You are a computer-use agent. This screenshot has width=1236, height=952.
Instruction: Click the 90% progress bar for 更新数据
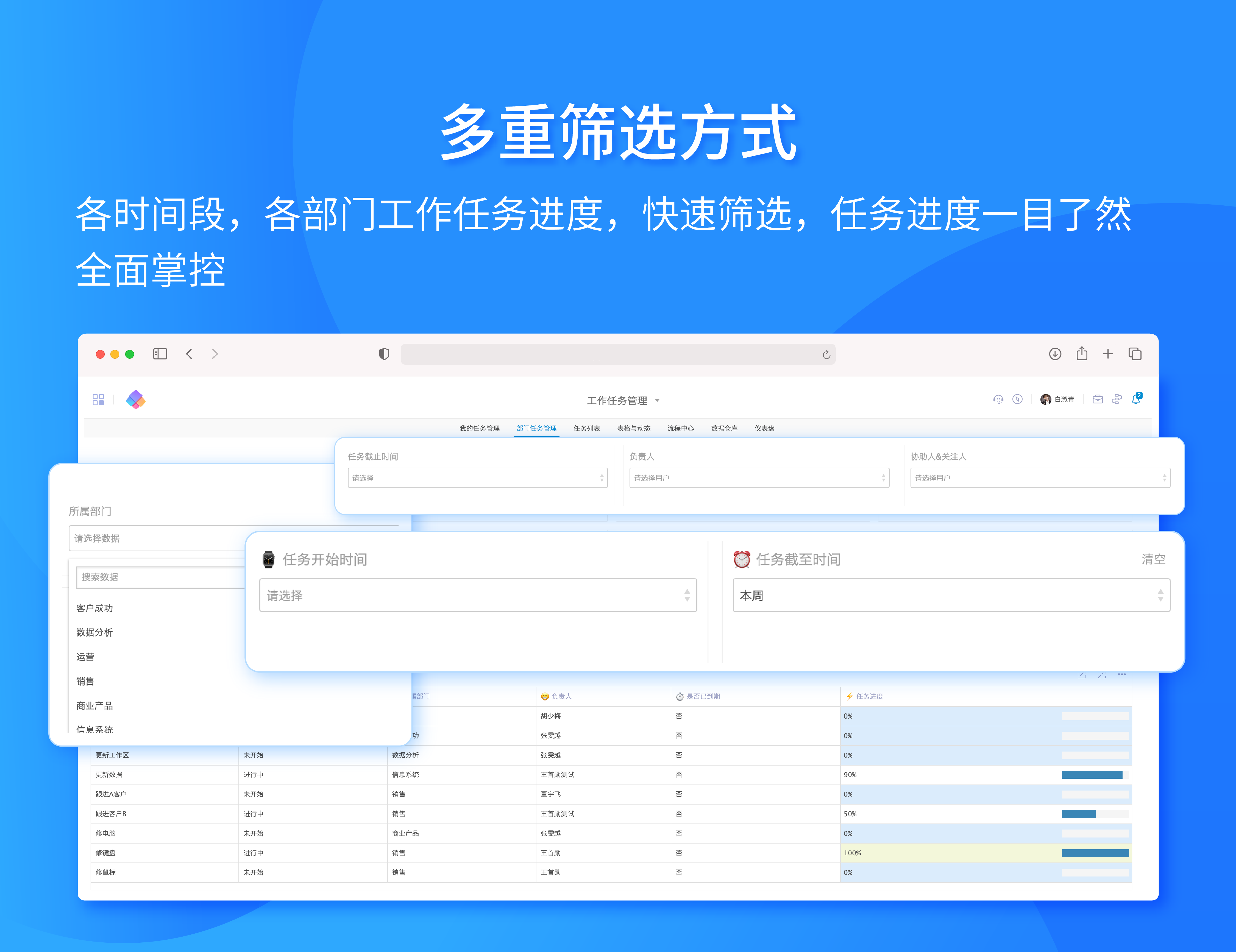pyautogui.click(x=1095, y=775)
